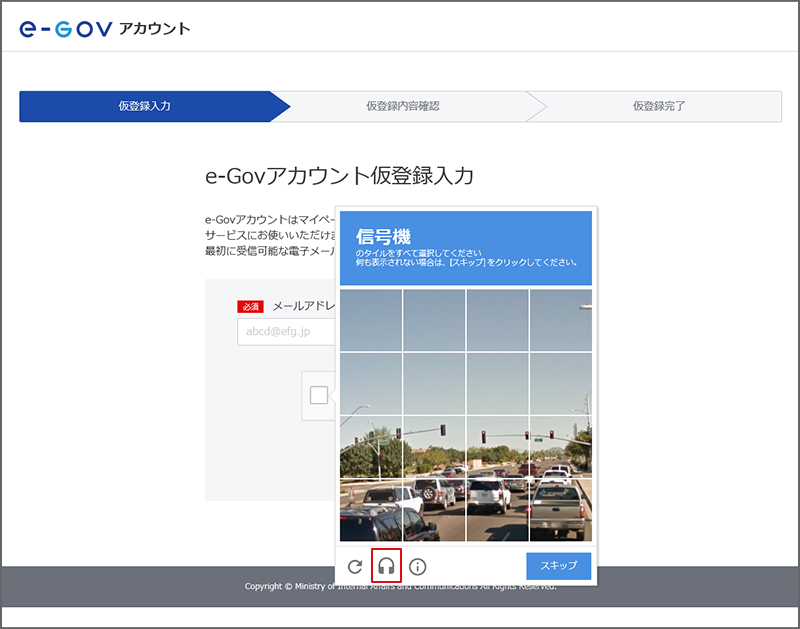The height and width of the screenshot is (629, 800).
Task: Tick the reCAPTCHA checkbox
Action: 319,395
